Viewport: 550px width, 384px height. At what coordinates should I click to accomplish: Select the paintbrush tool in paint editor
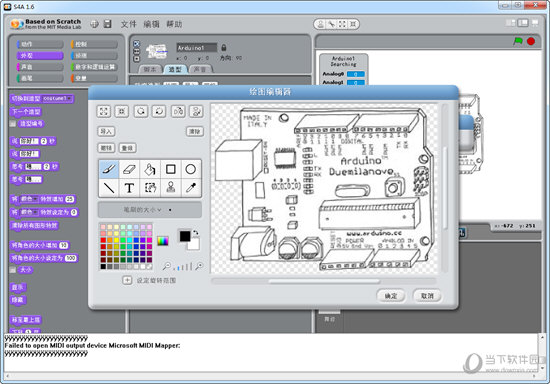(x=109, y=169)
